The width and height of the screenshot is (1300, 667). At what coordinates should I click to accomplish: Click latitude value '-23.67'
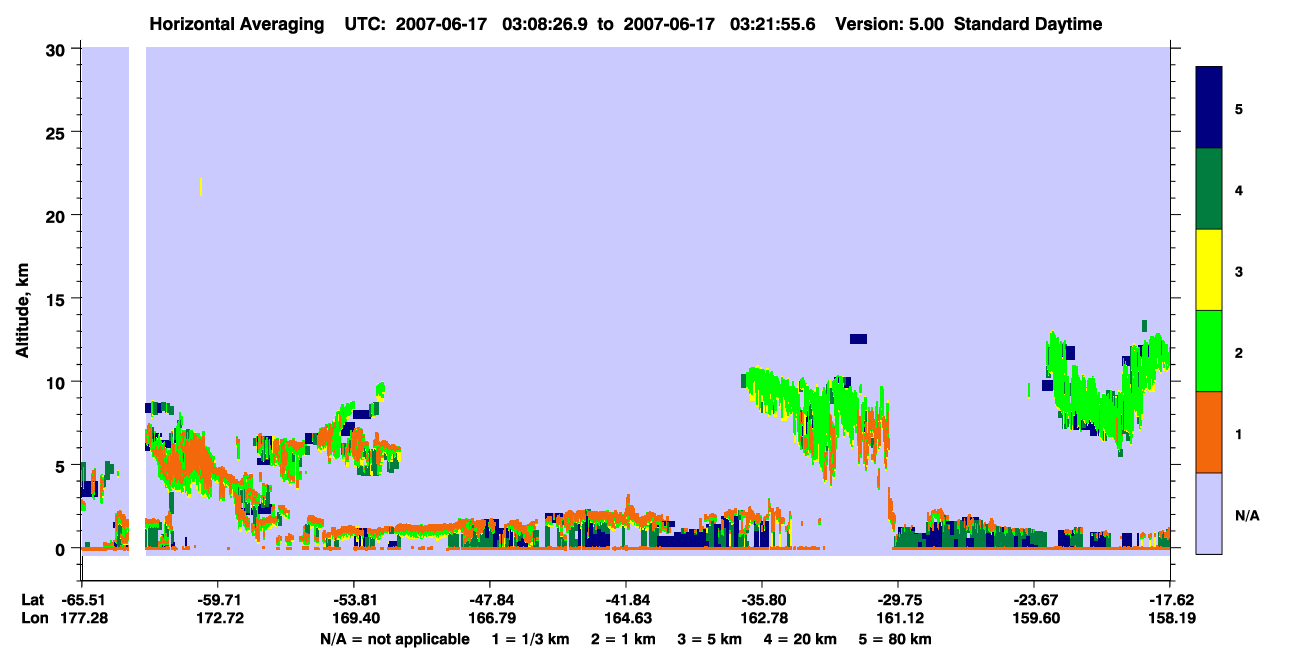[1033, 600]
